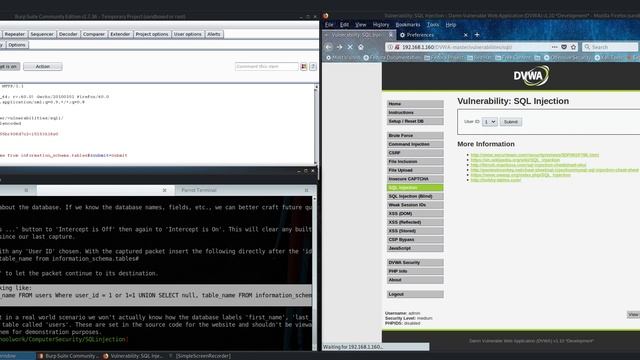Click the Firefox address bar URL

click(457, 47)
